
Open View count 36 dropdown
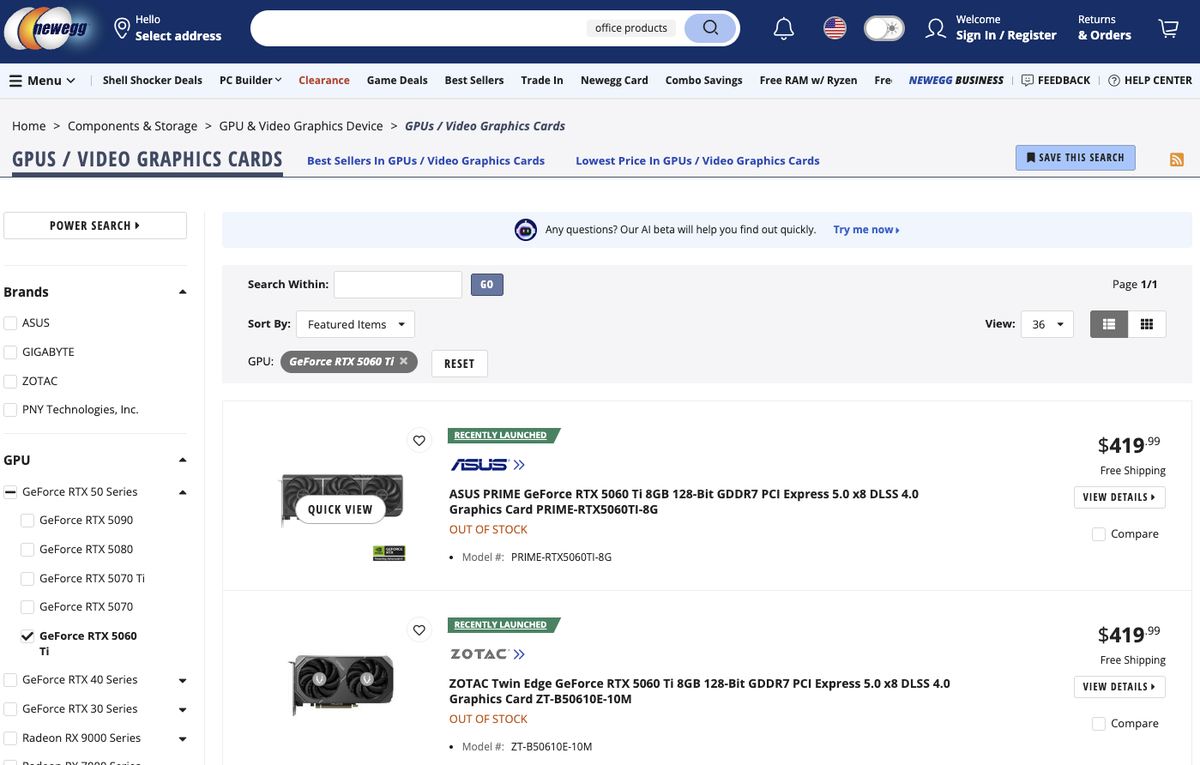point(1047,324)
